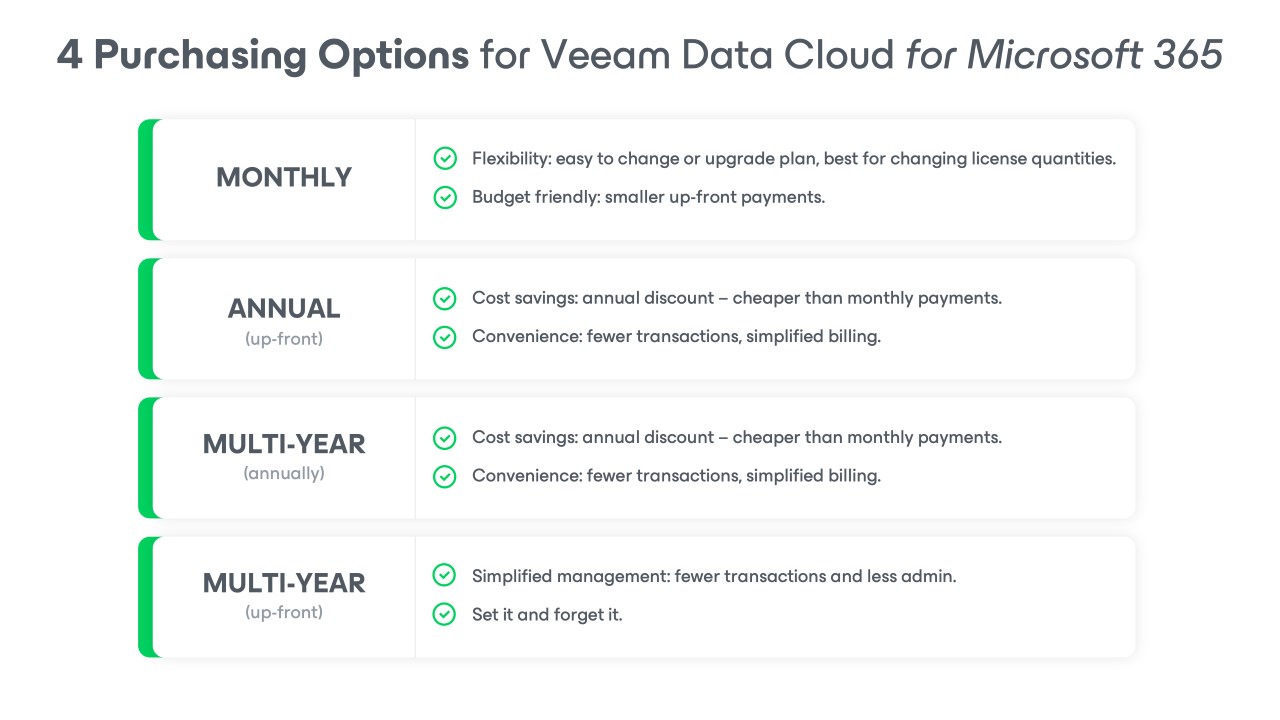Select the "Cost savings" checkmark in Annual card
This screenshot has width=1280, height=720.
point(445,298)
